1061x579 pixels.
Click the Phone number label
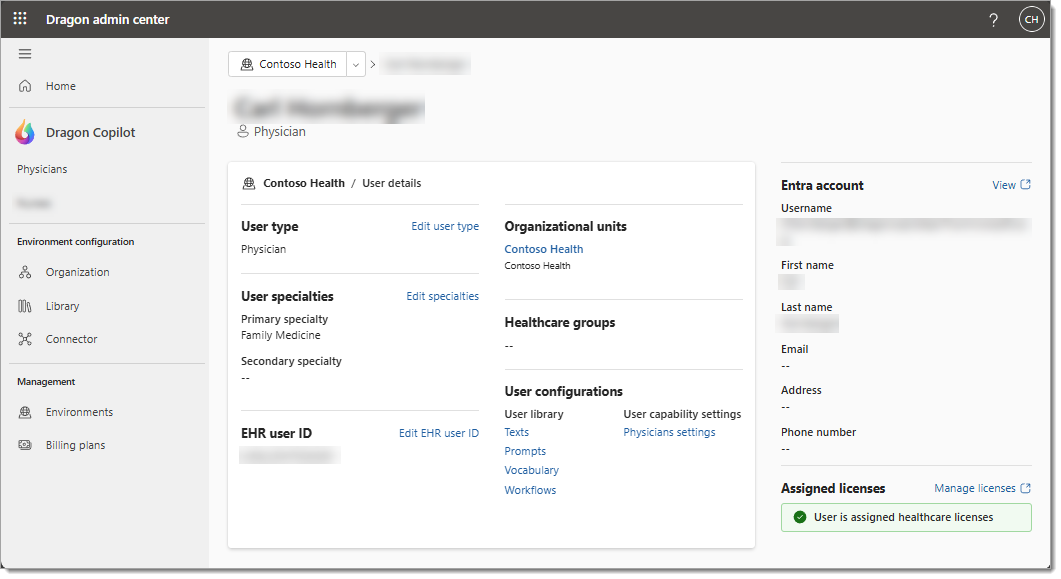pyautogui.click(x=818, y=432)
